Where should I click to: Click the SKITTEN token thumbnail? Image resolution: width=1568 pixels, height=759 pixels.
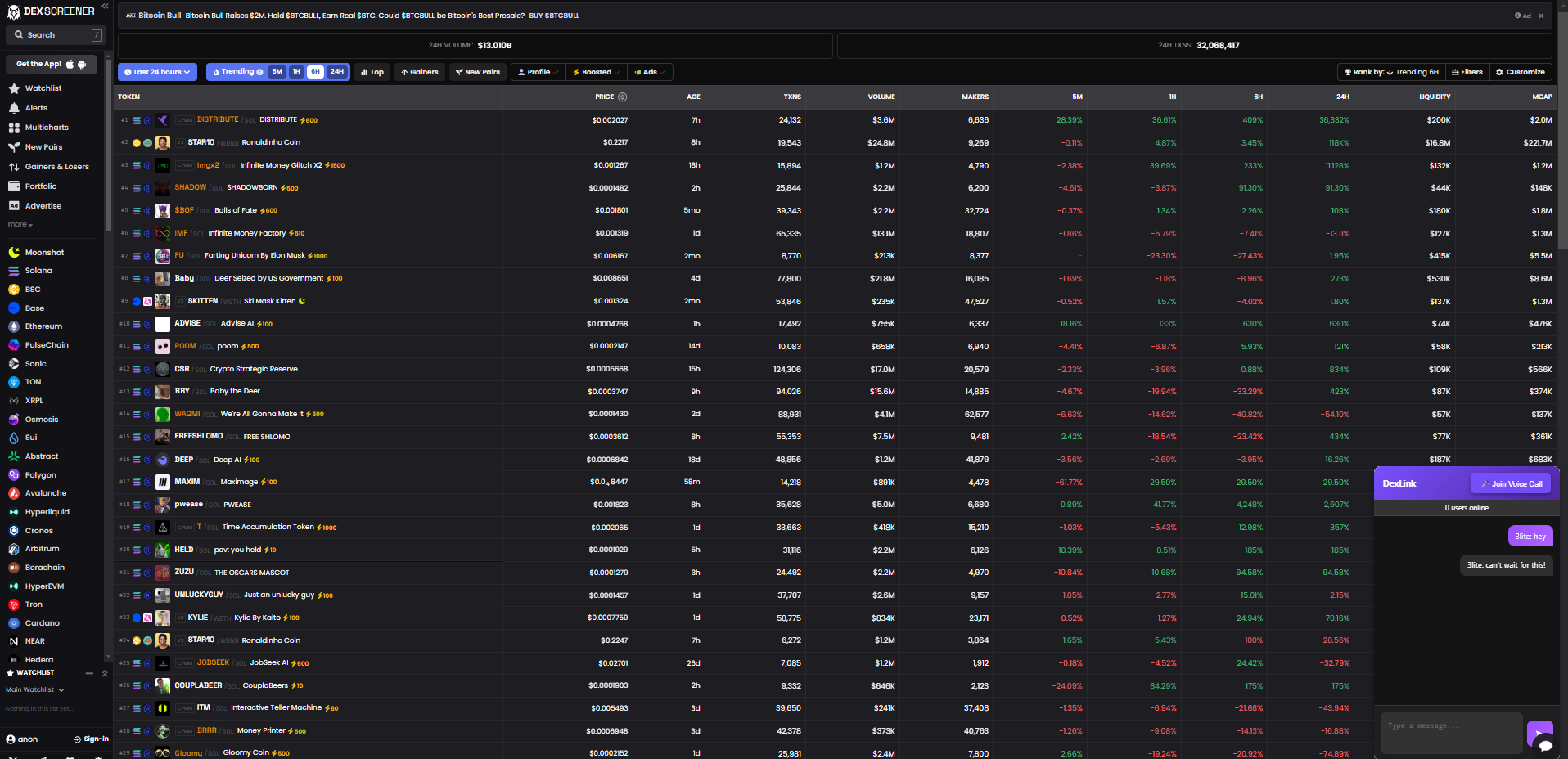pos(163,301)
